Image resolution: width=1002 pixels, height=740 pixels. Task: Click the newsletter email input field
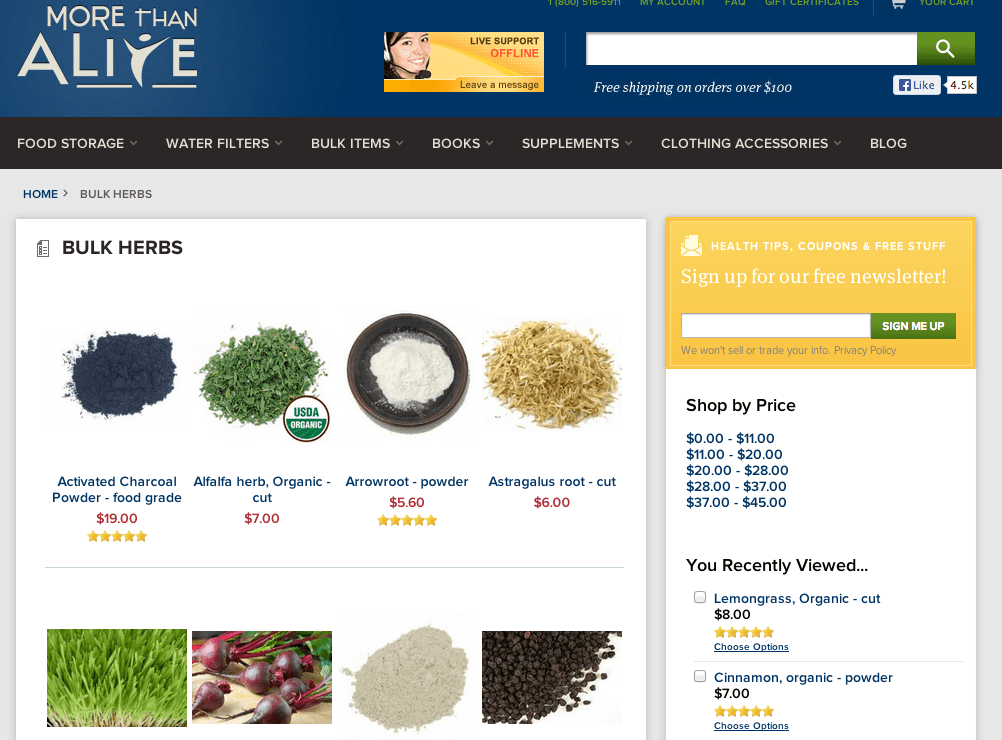click(776, 326)
